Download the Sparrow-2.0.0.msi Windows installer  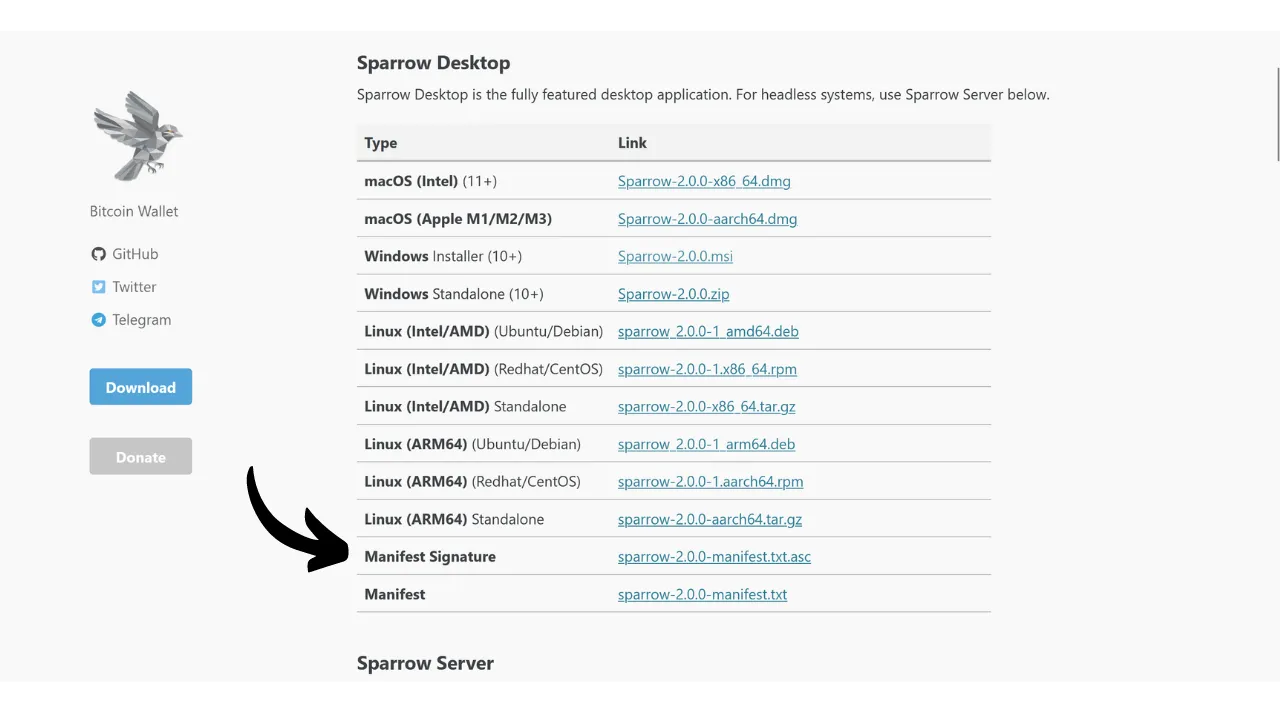[x=675, y=256]
